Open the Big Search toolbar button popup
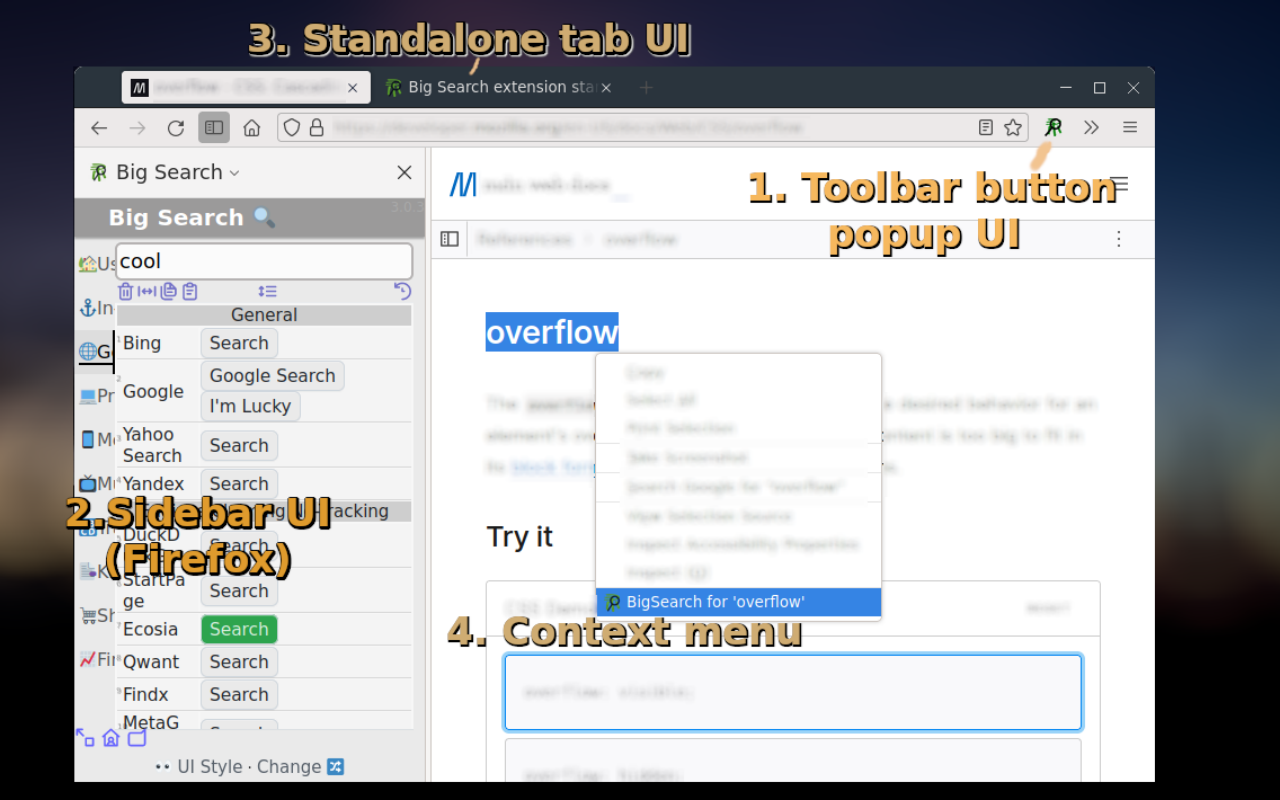1280x800 pixels. [1053, 128]
